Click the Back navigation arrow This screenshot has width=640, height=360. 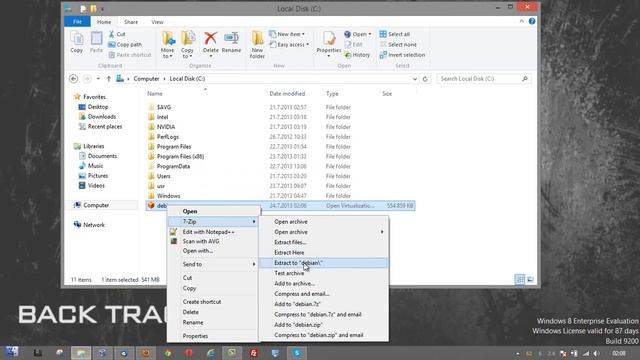coord(73,79)
